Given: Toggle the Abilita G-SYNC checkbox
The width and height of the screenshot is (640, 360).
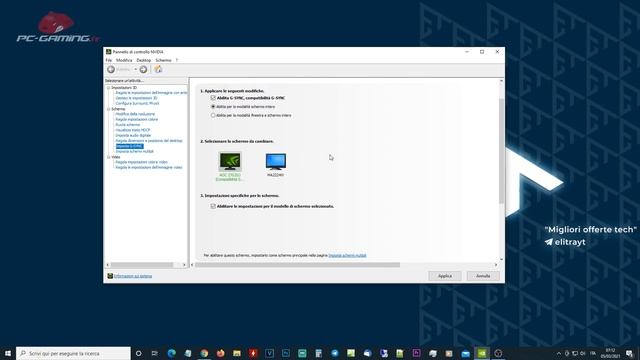Looking at the screenshot, I should (x=213, y=98).
